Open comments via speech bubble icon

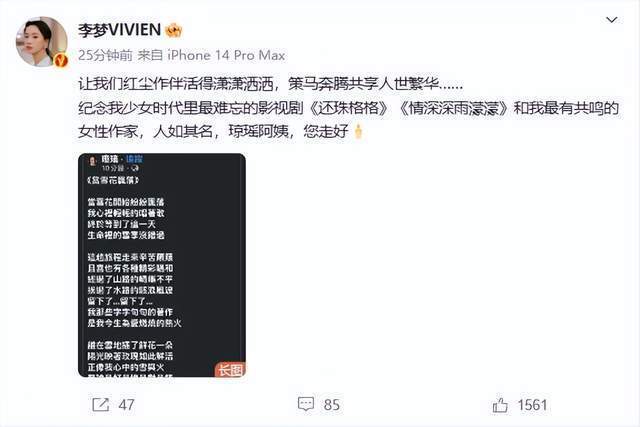point(306,405)
